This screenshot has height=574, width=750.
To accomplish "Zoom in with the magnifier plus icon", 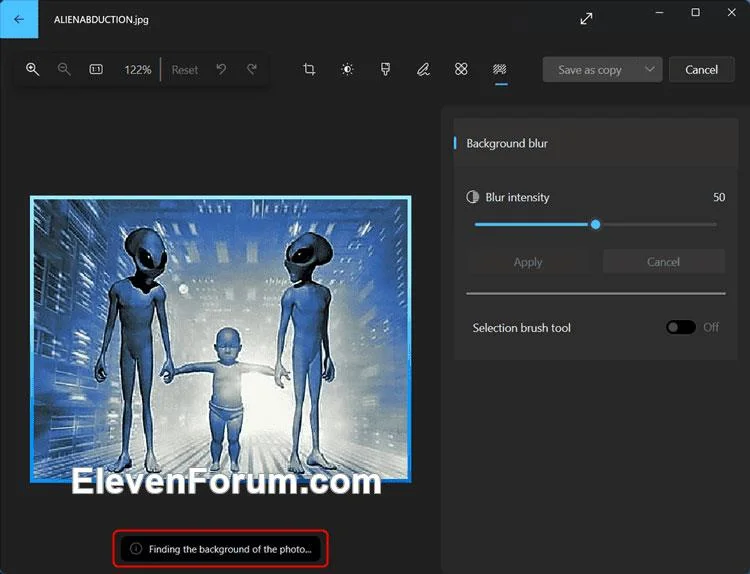I will point(33,69).
